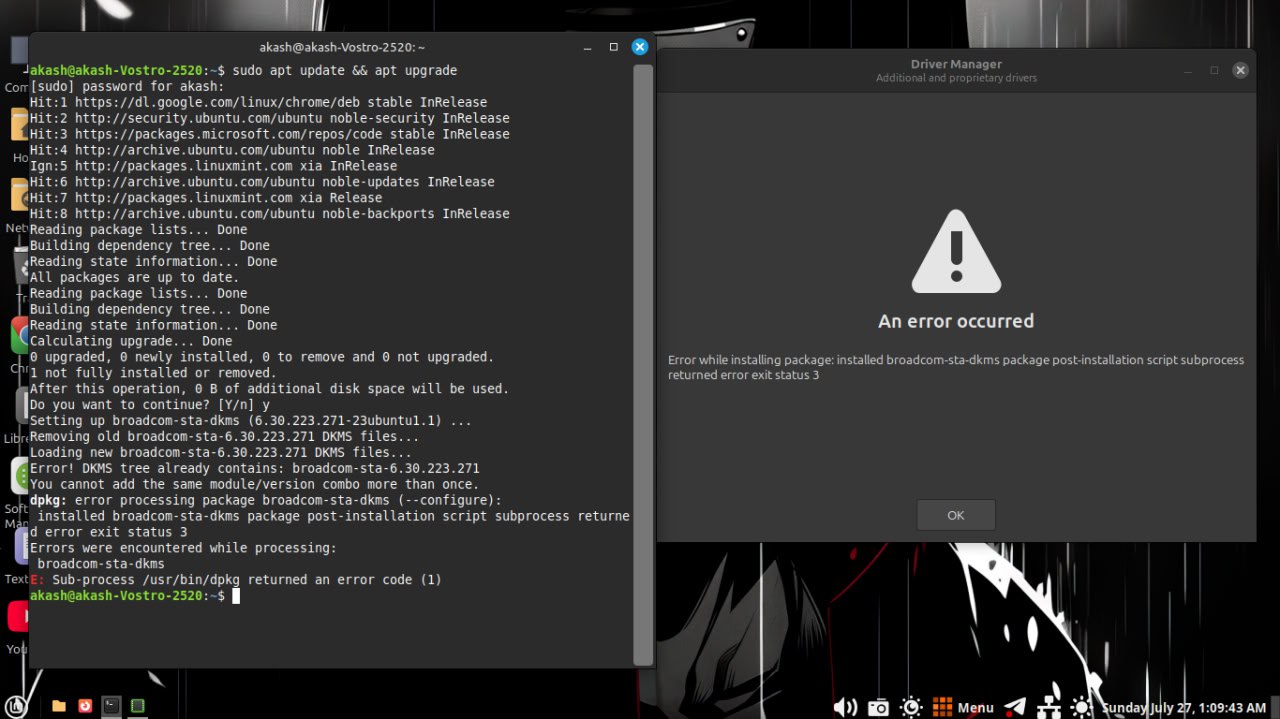Maximize the terminal window
1280x719 pixels.
click(x=614, y=47)
